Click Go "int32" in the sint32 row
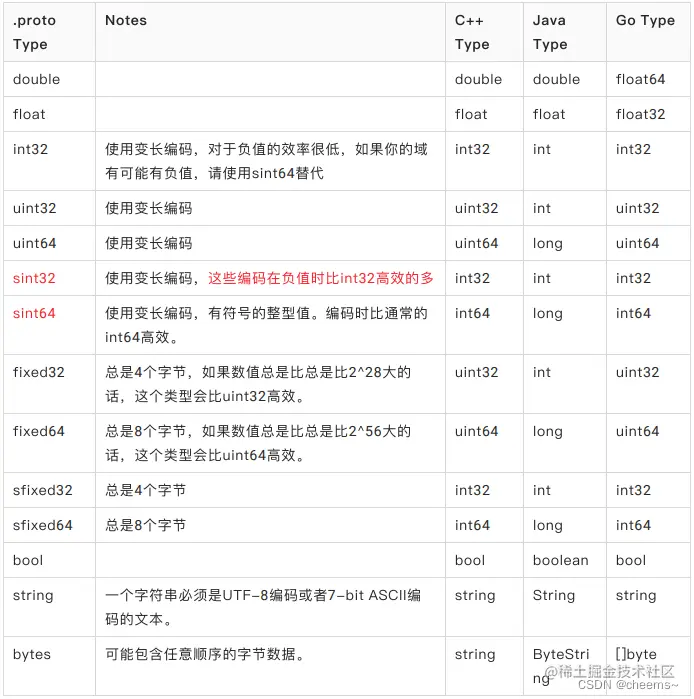Image resolution: width=694 pixels, height=699 pixels. click(x=633, y=278)
